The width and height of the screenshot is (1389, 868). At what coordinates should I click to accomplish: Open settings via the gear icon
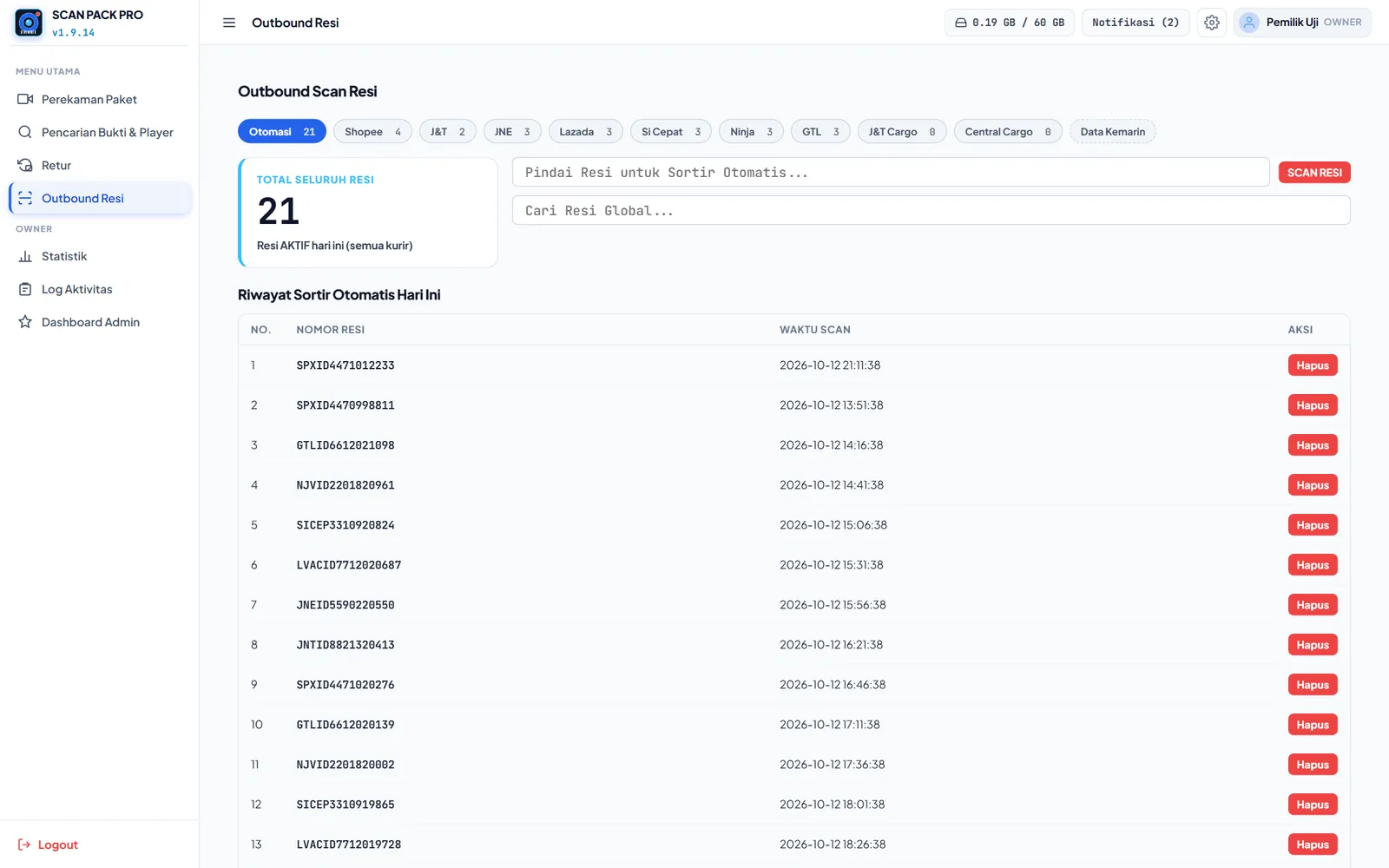click(1212, 23)
